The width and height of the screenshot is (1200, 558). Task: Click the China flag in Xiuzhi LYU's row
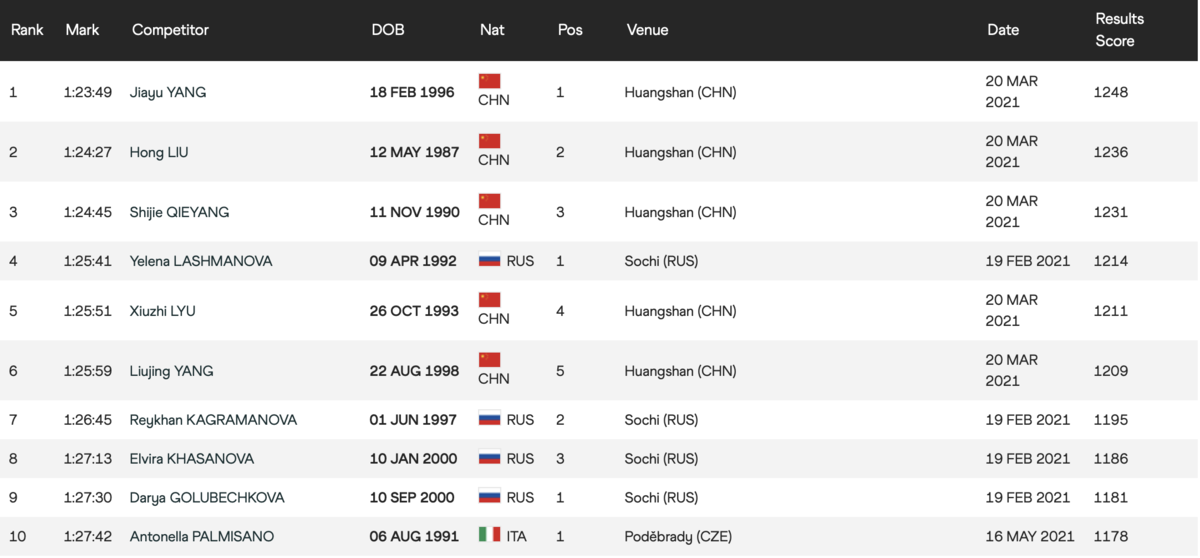(489, 300)
